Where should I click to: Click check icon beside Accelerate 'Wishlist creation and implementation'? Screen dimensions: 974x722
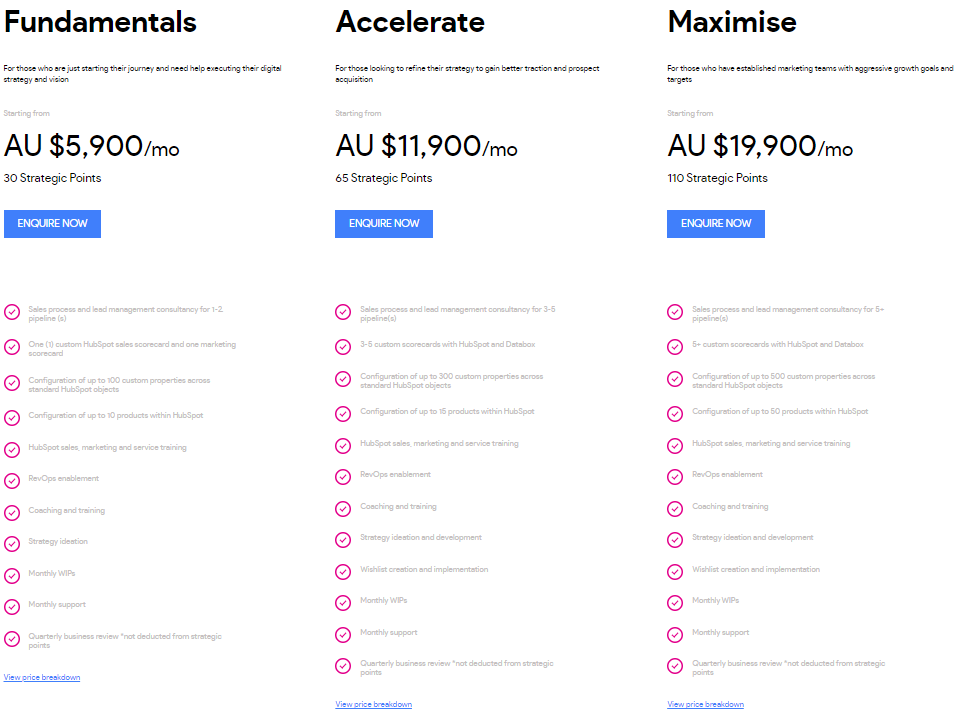(x=343, y=572)
